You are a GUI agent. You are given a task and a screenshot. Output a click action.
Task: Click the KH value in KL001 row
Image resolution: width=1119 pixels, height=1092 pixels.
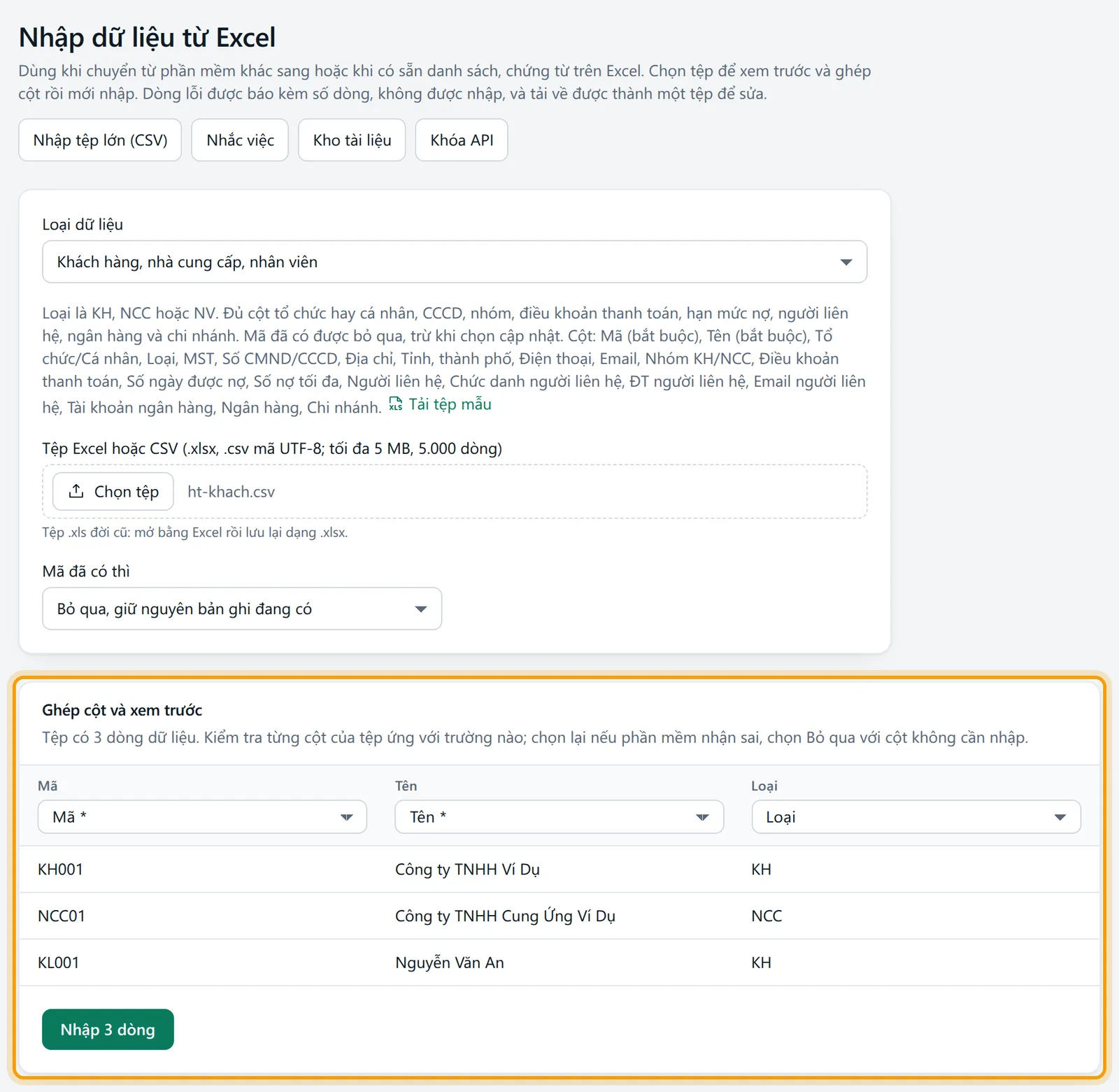pos(761,963)
